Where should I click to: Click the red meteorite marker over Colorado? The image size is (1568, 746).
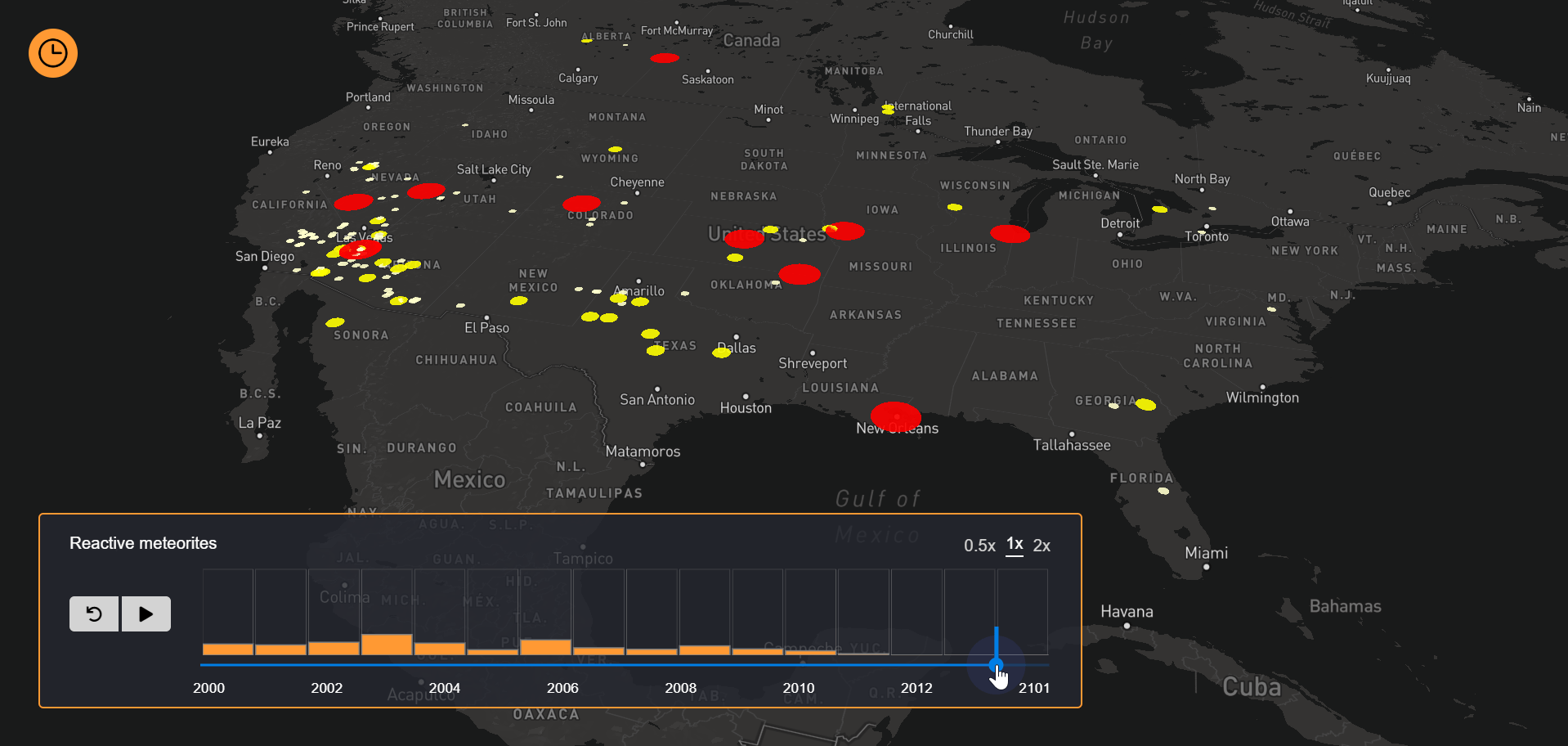[582, 203]
